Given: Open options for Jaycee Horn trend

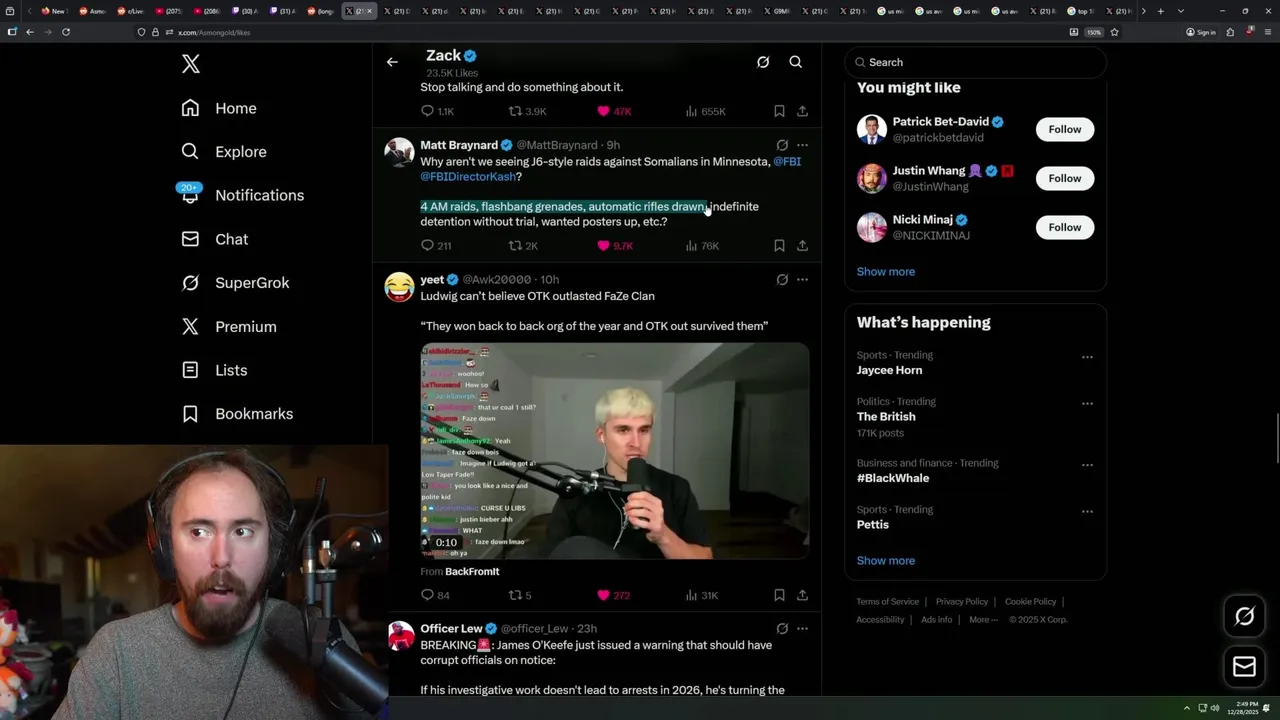Looking at the screenshot, I should click(1087, 357).
